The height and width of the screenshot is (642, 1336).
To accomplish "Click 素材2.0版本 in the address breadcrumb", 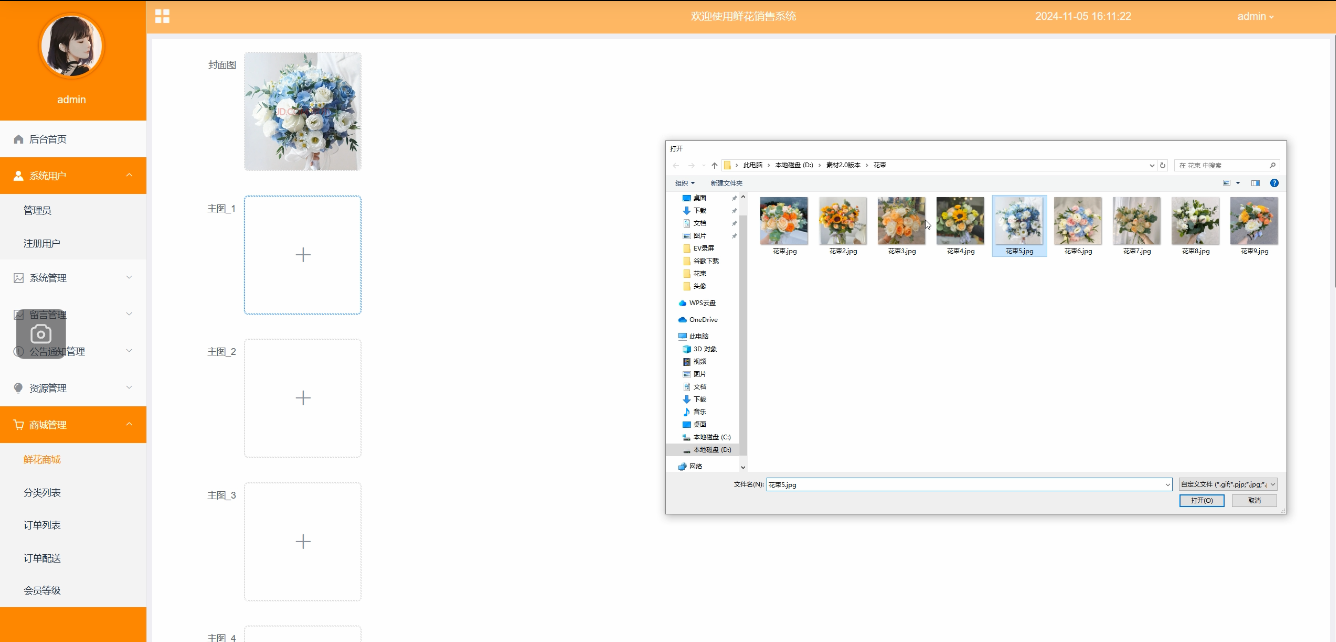I will [845, 165].
